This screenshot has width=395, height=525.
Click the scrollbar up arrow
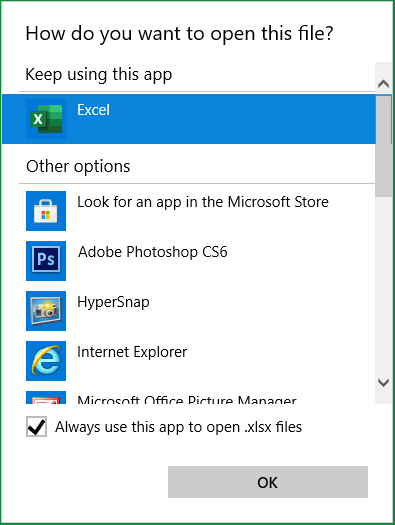click(x=383, y=84)
